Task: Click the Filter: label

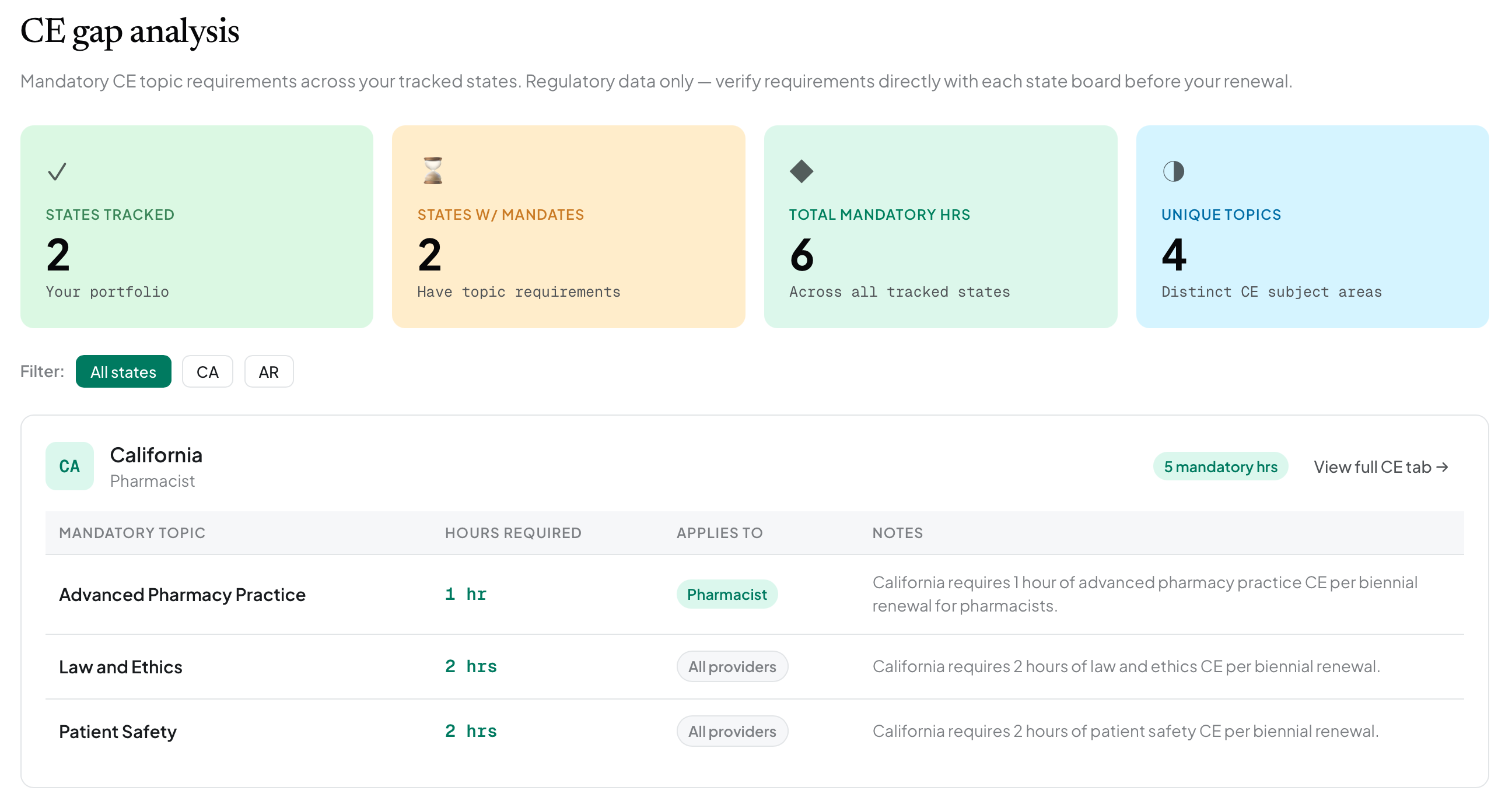Action: pyautogui.click(x=42, y=371)
